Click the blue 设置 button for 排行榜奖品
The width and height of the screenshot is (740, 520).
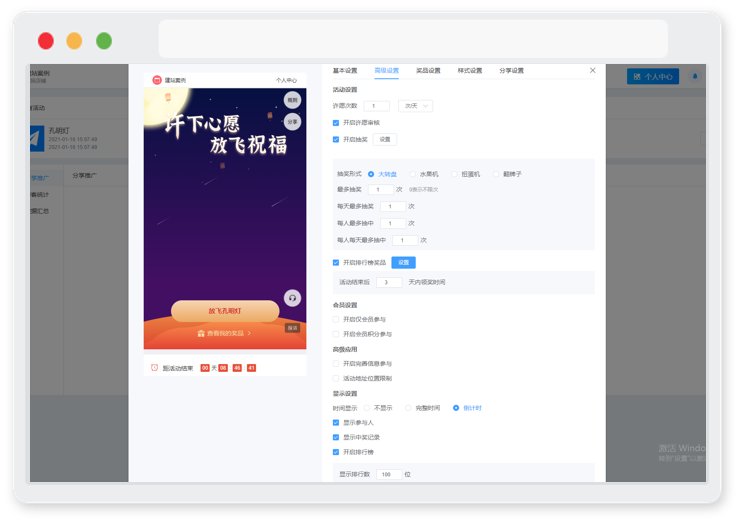coord(404,262)
